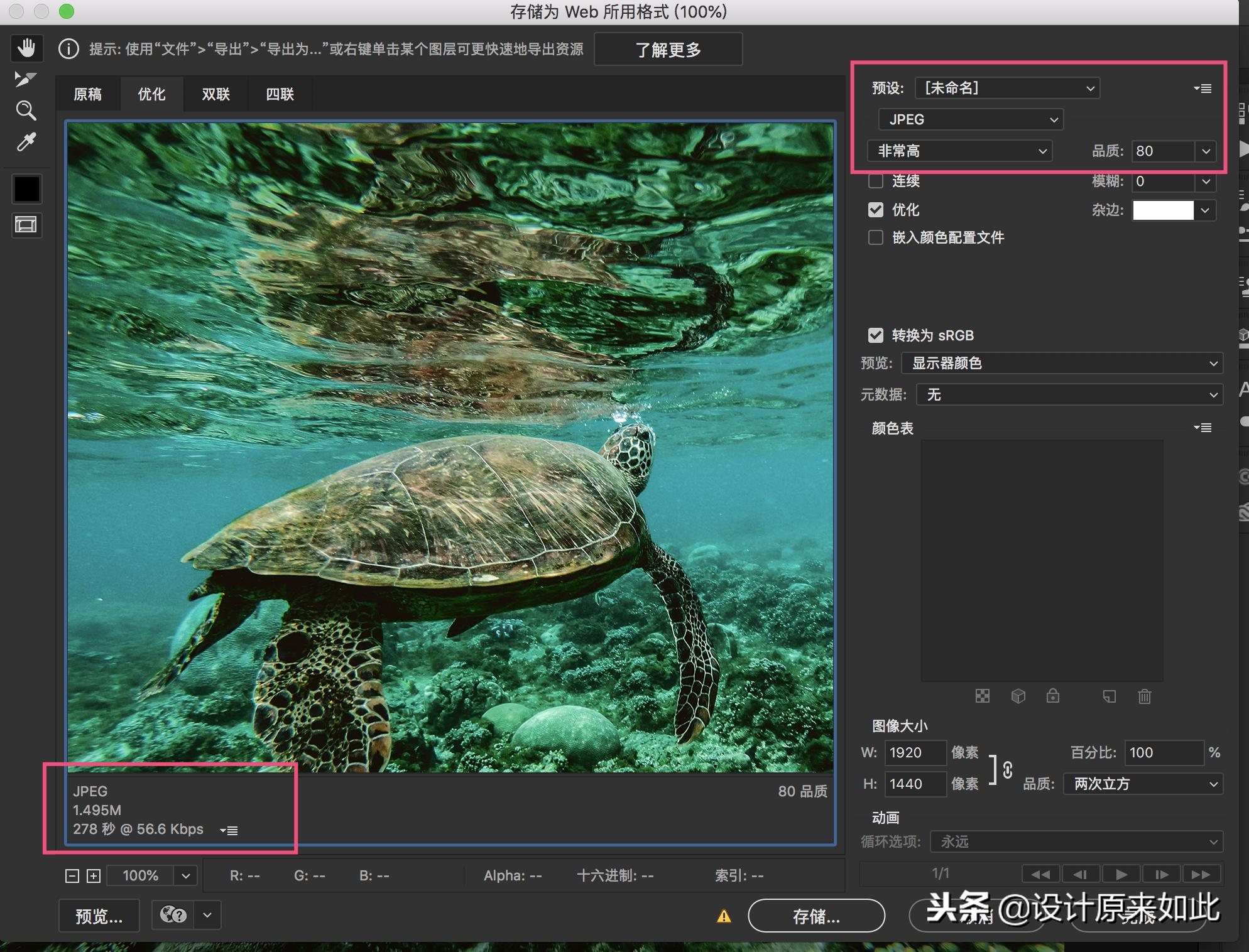
Task: Select the Slice Select tool
Action: point(26,79)
